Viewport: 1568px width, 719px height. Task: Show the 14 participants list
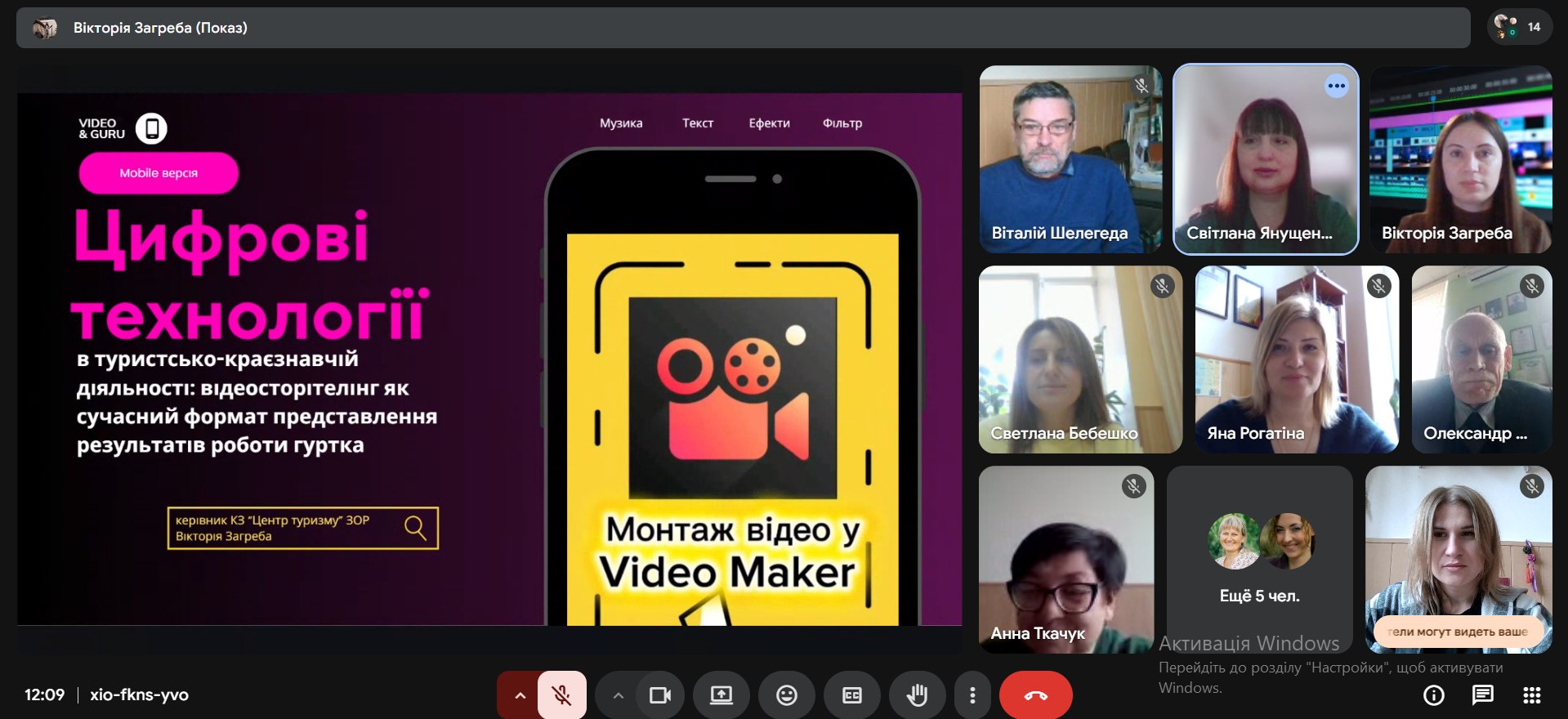1519,27
